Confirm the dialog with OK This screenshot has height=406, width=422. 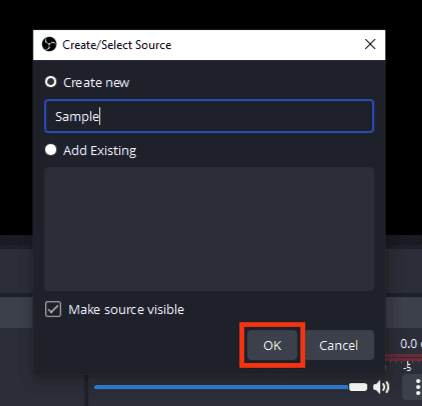pyautogui.click(x=272, y=345)
